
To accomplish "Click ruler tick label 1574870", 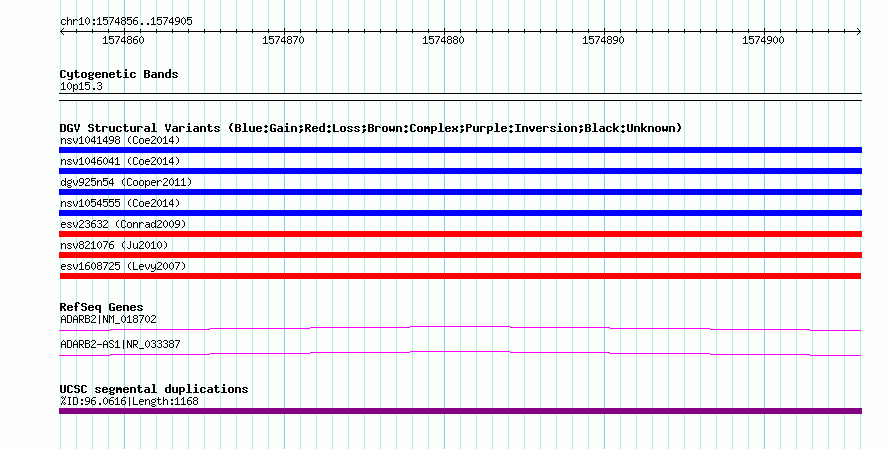I will 283,40.
